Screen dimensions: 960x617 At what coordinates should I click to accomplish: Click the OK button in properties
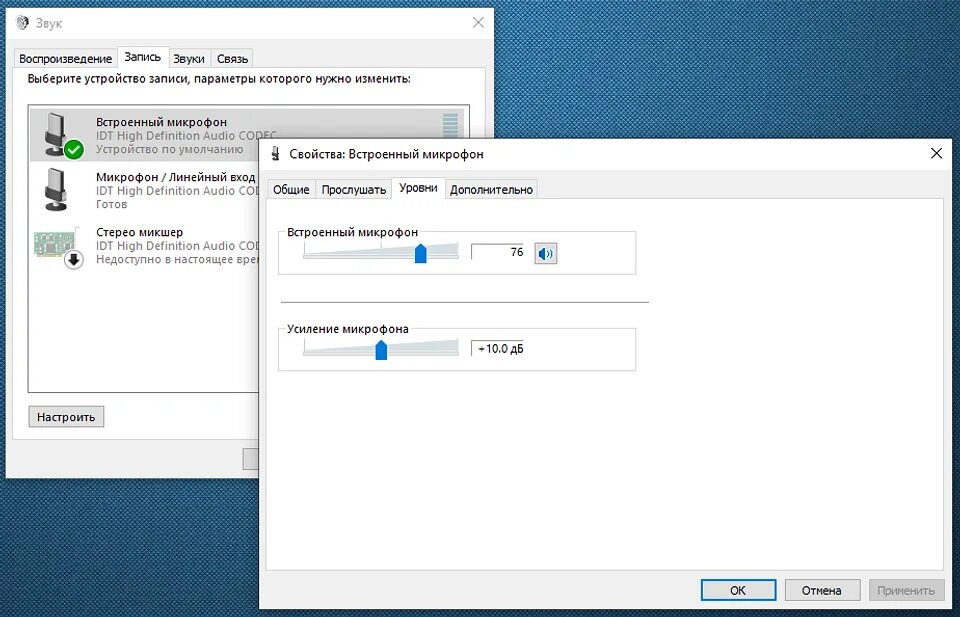(x=738, y=590)
